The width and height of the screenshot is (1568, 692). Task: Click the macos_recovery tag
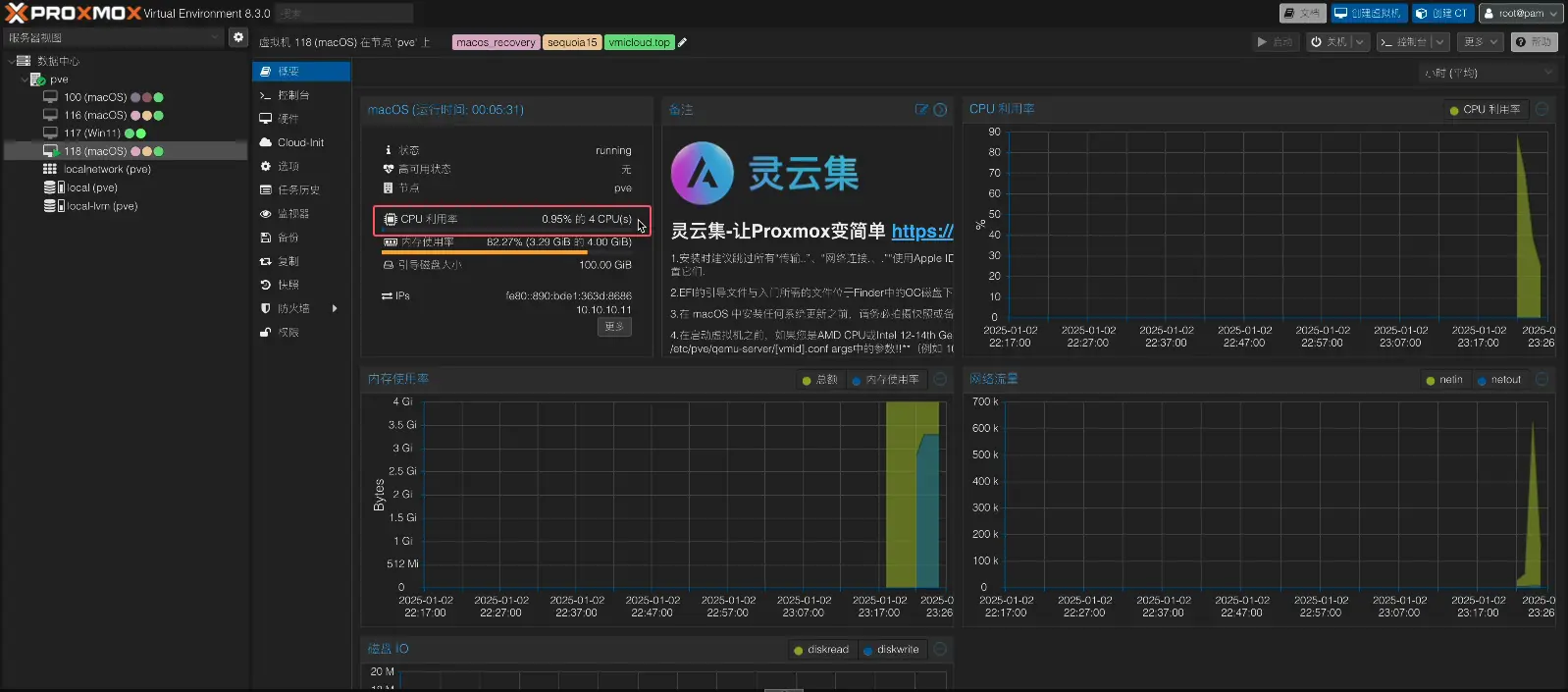click(x=496, y=42)
